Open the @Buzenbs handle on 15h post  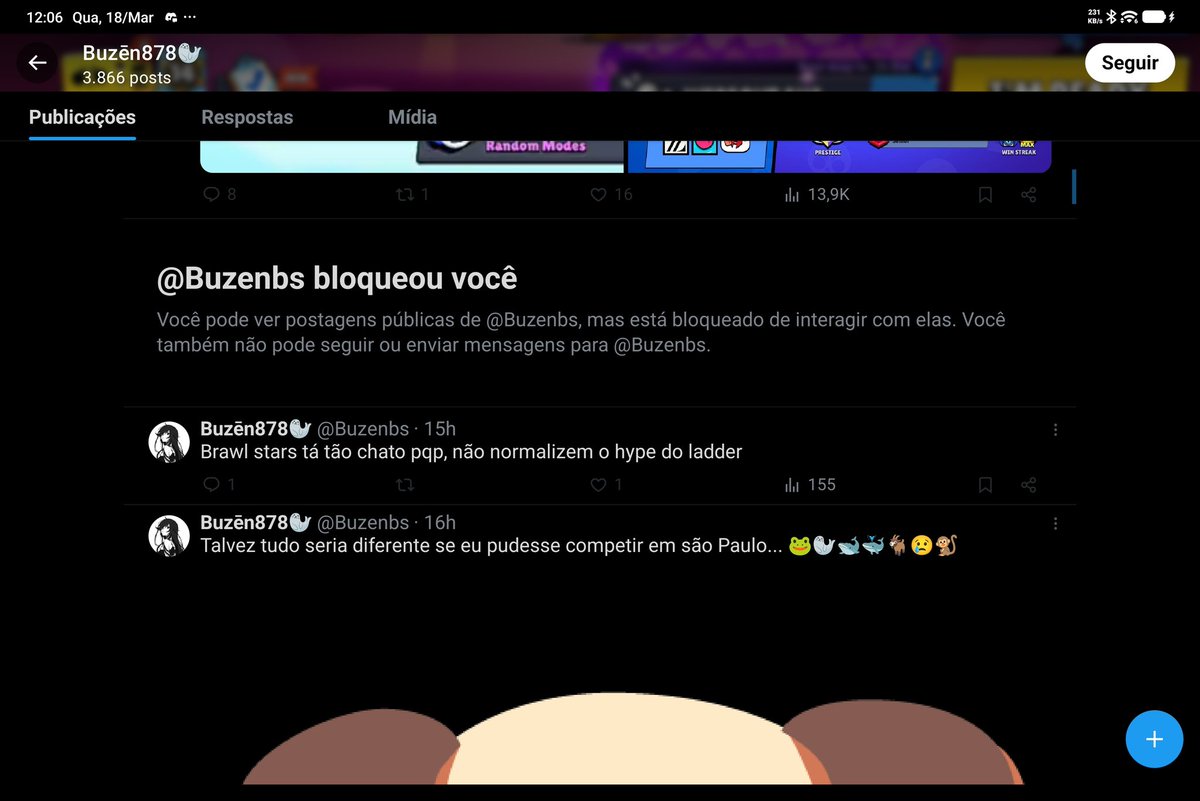point(363,429)
